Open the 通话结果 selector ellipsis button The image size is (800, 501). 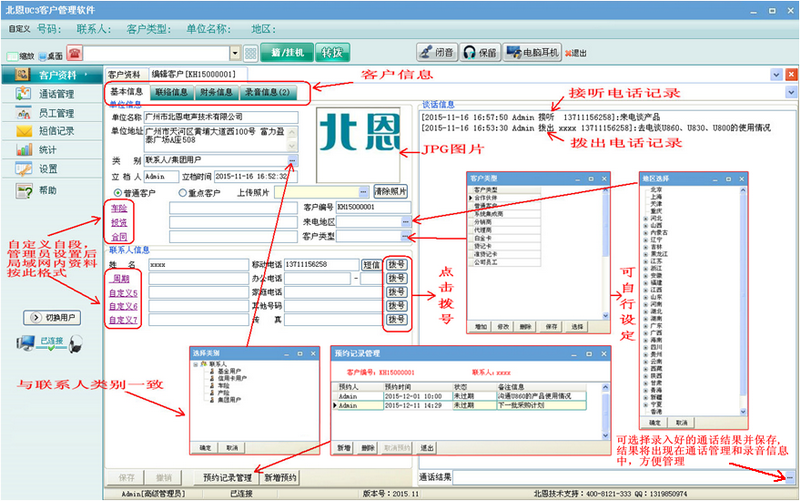[x=790, y=478]
